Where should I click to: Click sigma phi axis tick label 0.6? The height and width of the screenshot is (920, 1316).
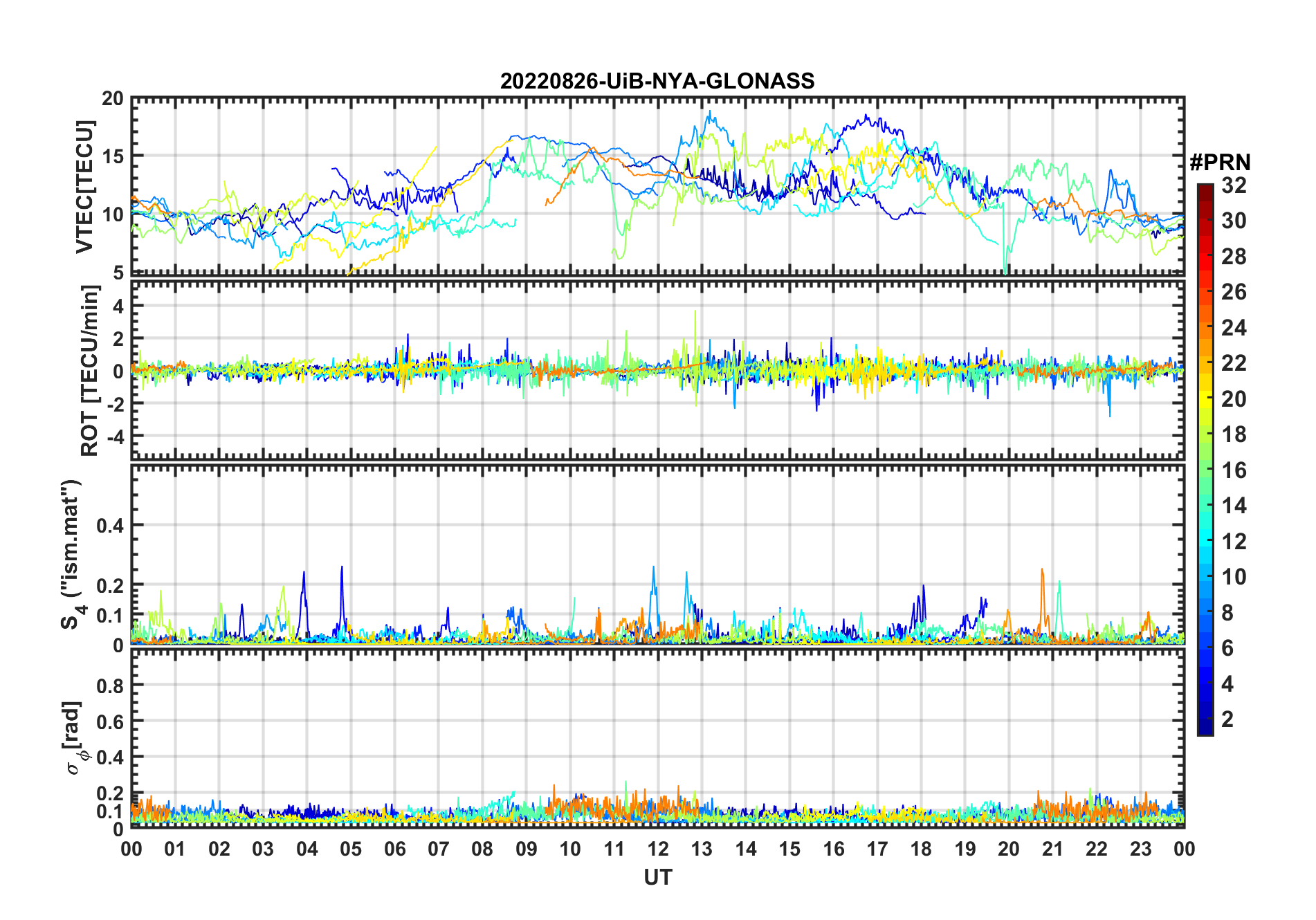pos(110,721)
